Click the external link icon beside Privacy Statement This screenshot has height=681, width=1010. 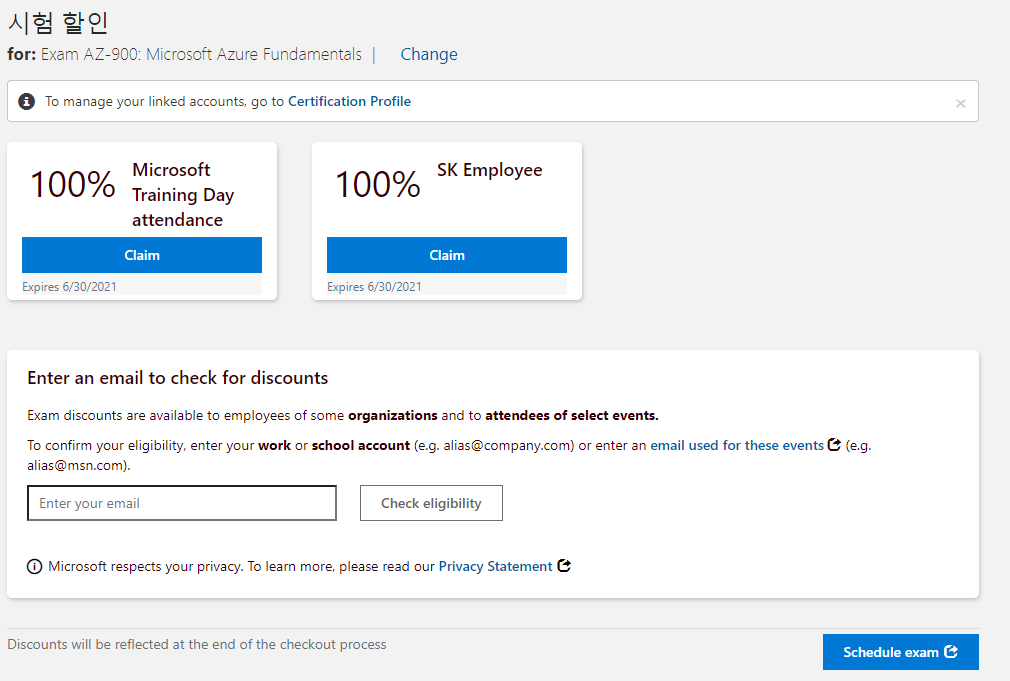(564, 566)
